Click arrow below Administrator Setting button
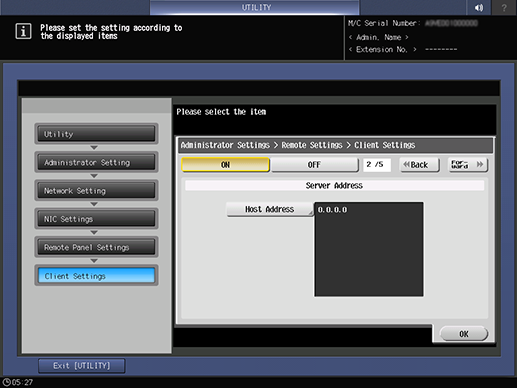The height and width of the screenshot is (388, 517). [94, 176]
